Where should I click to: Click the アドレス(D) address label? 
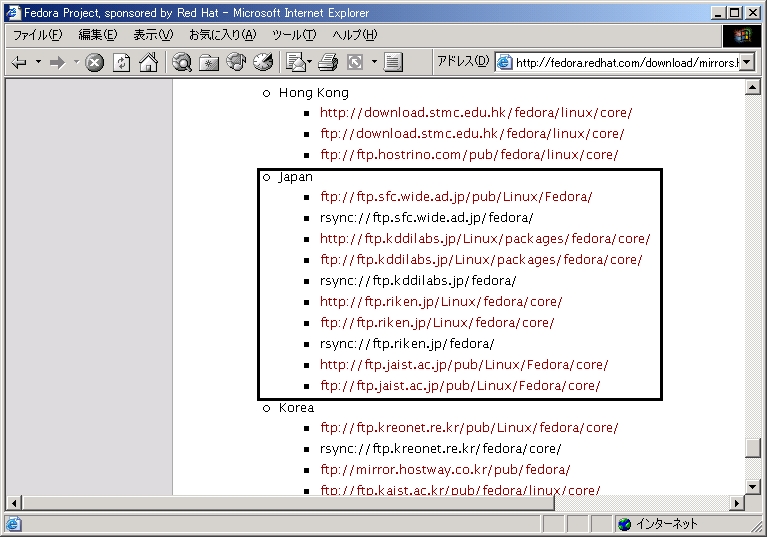[463, 61]
